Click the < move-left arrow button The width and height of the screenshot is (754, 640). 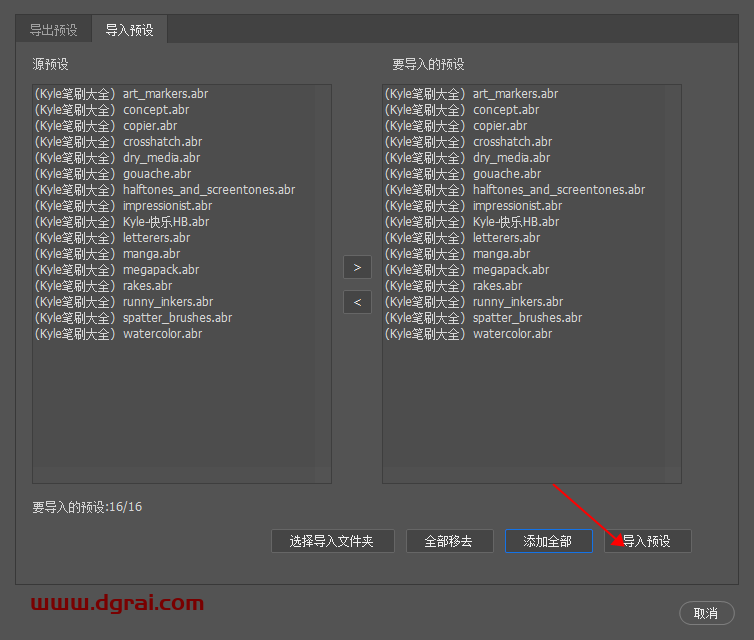click(357, 302)
